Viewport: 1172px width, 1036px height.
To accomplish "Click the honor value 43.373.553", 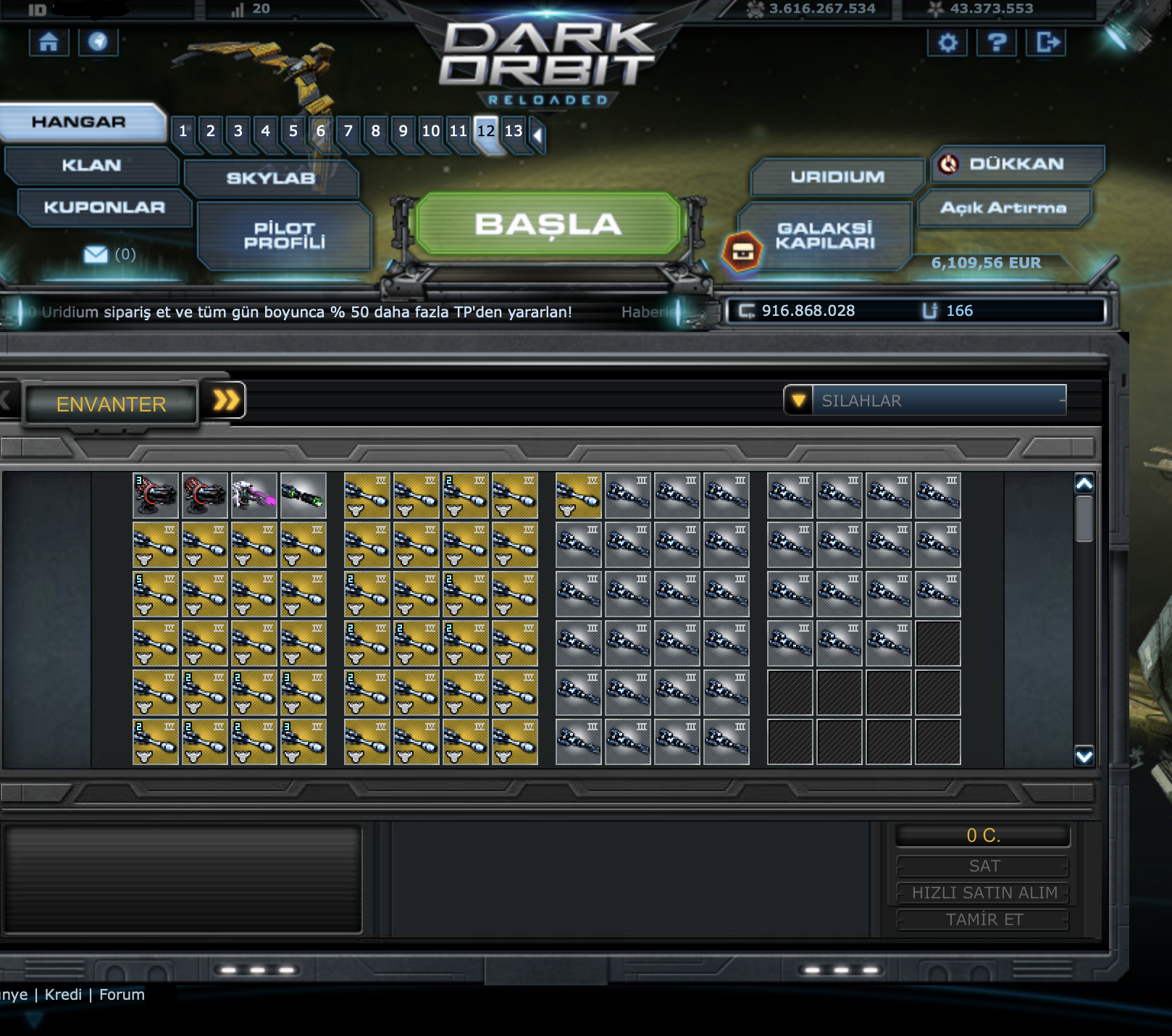I will (x=991, y=9).
